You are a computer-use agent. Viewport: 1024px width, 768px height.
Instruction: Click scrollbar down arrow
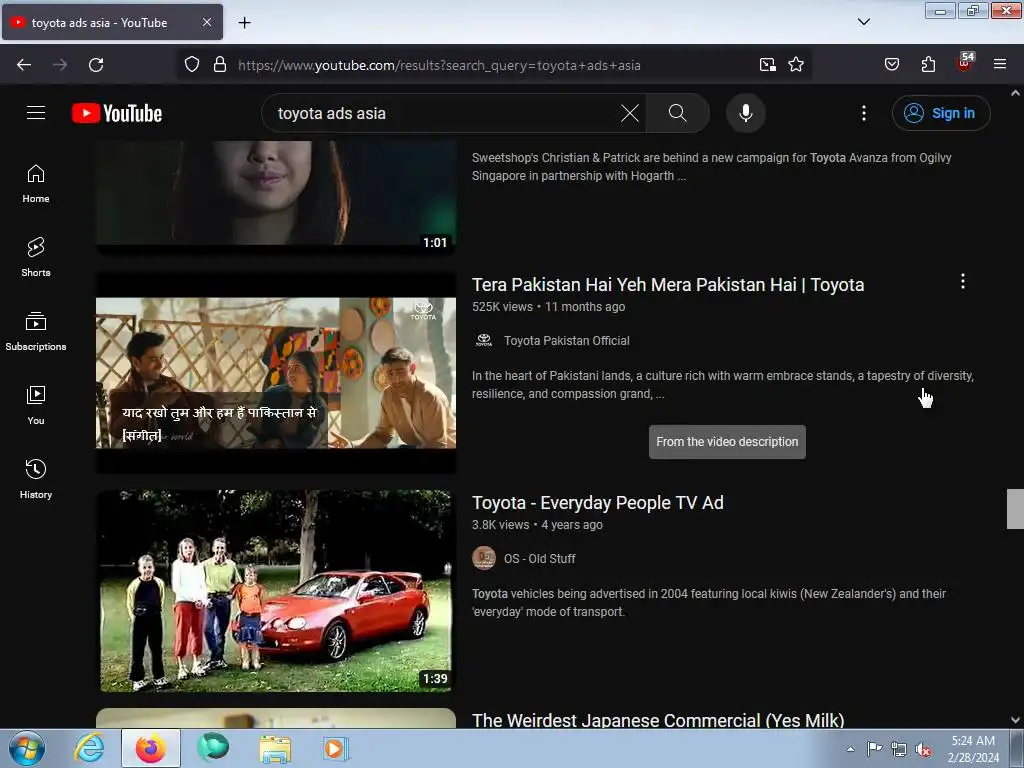point(1015,720)
